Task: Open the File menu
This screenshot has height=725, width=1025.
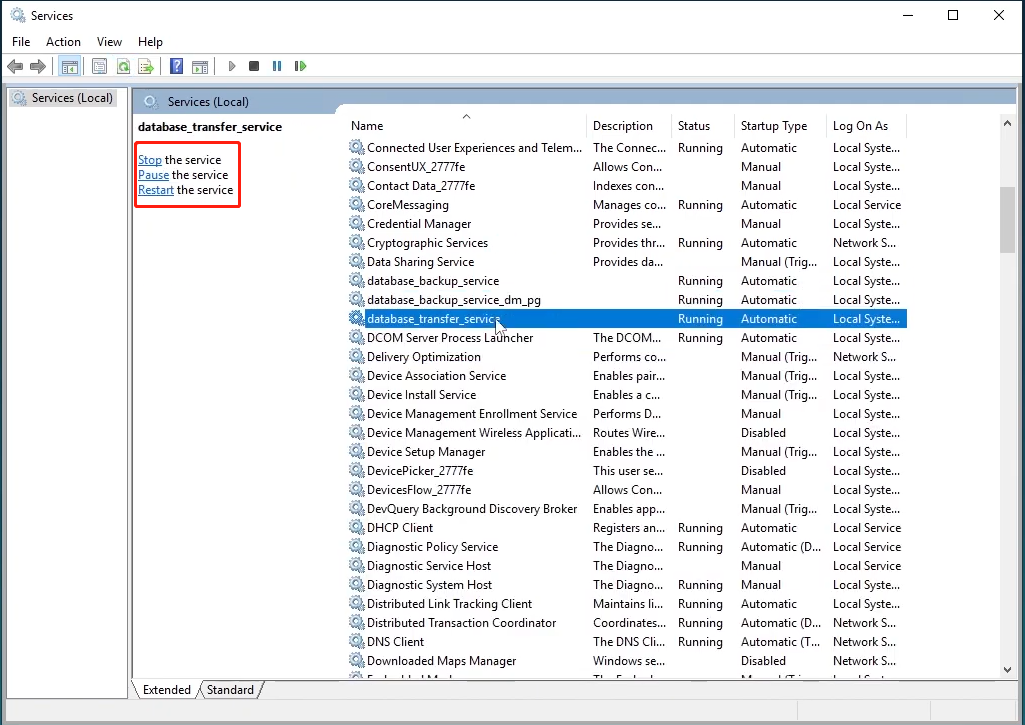Action: coord(21,42)
